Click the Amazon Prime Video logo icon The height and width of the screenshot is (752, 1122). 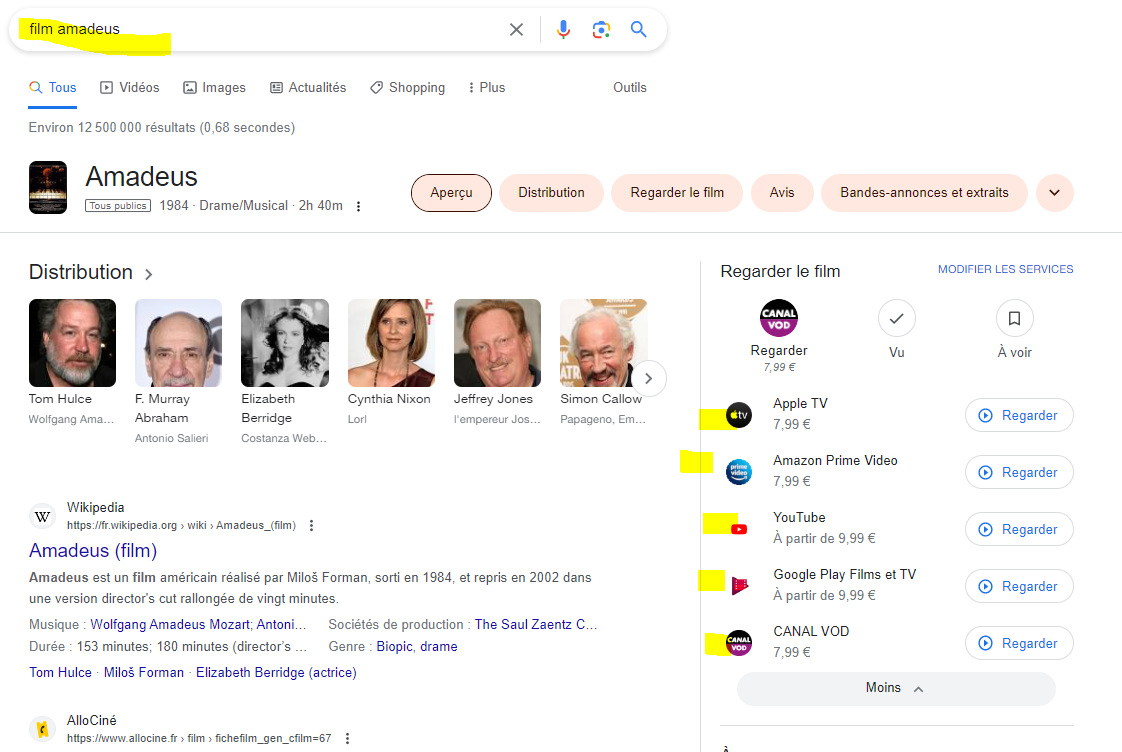tap(739, 472)
